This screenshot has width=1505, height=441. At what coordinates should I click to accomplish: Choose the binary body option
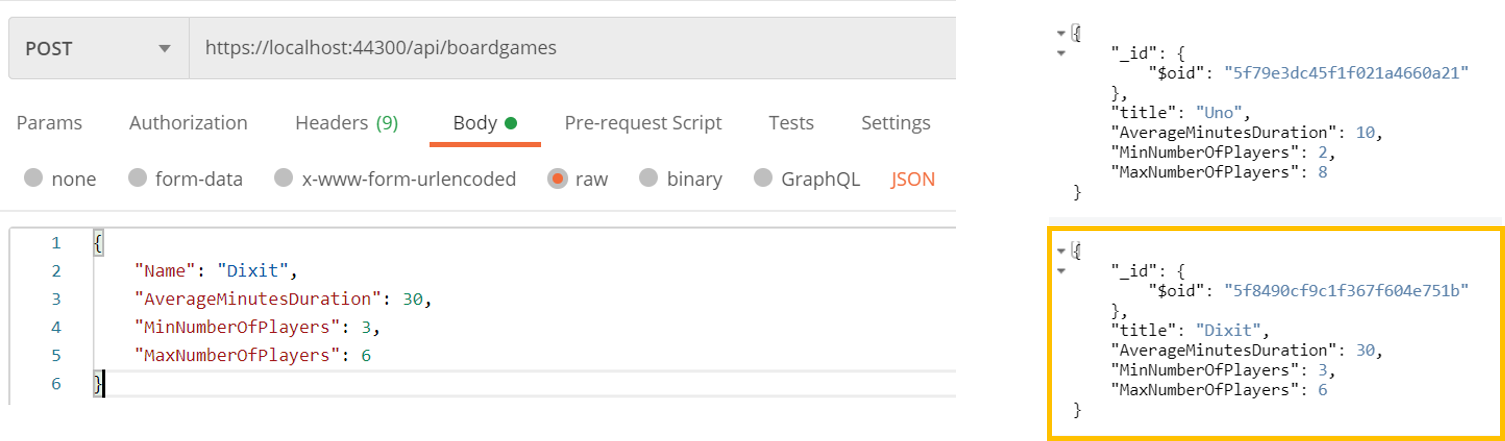(x=649, y=179)
